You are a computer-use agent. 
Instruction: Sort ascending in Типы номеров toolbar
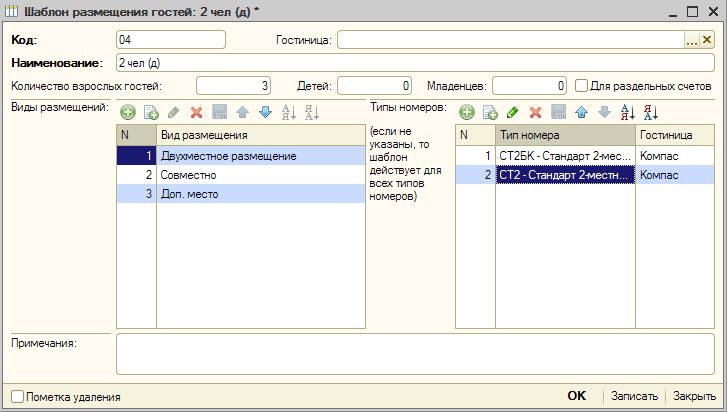point(627,112)
